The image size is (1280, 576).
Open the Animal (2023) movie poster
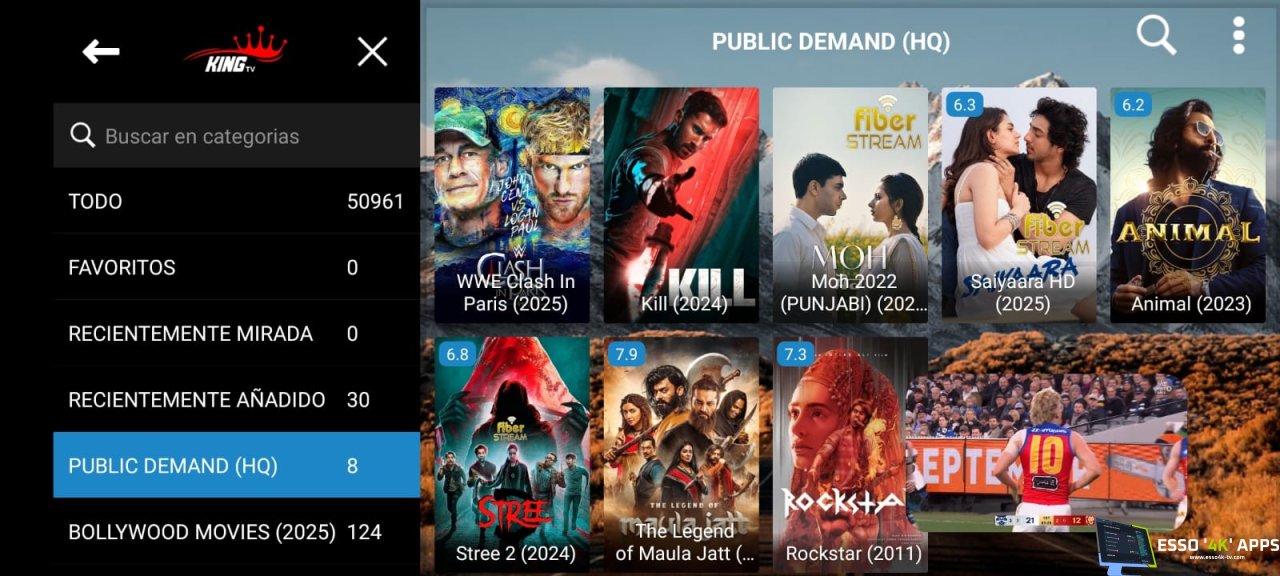tap(1188, 205)
